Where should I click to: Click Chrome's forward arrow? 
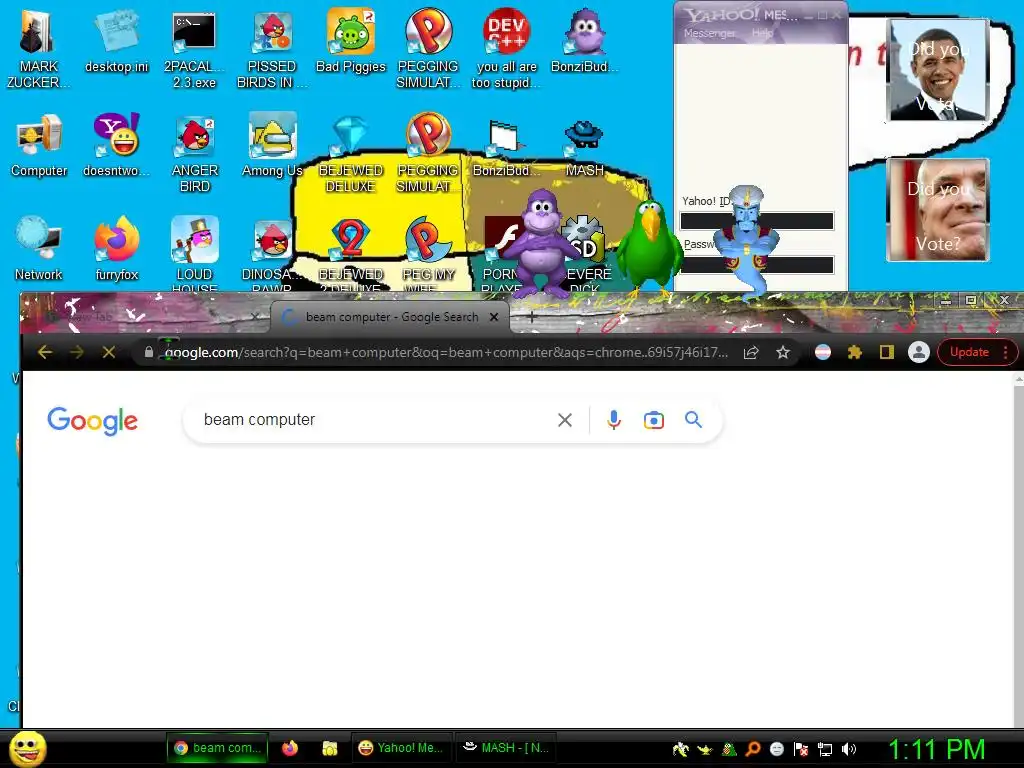coord(76,353)
